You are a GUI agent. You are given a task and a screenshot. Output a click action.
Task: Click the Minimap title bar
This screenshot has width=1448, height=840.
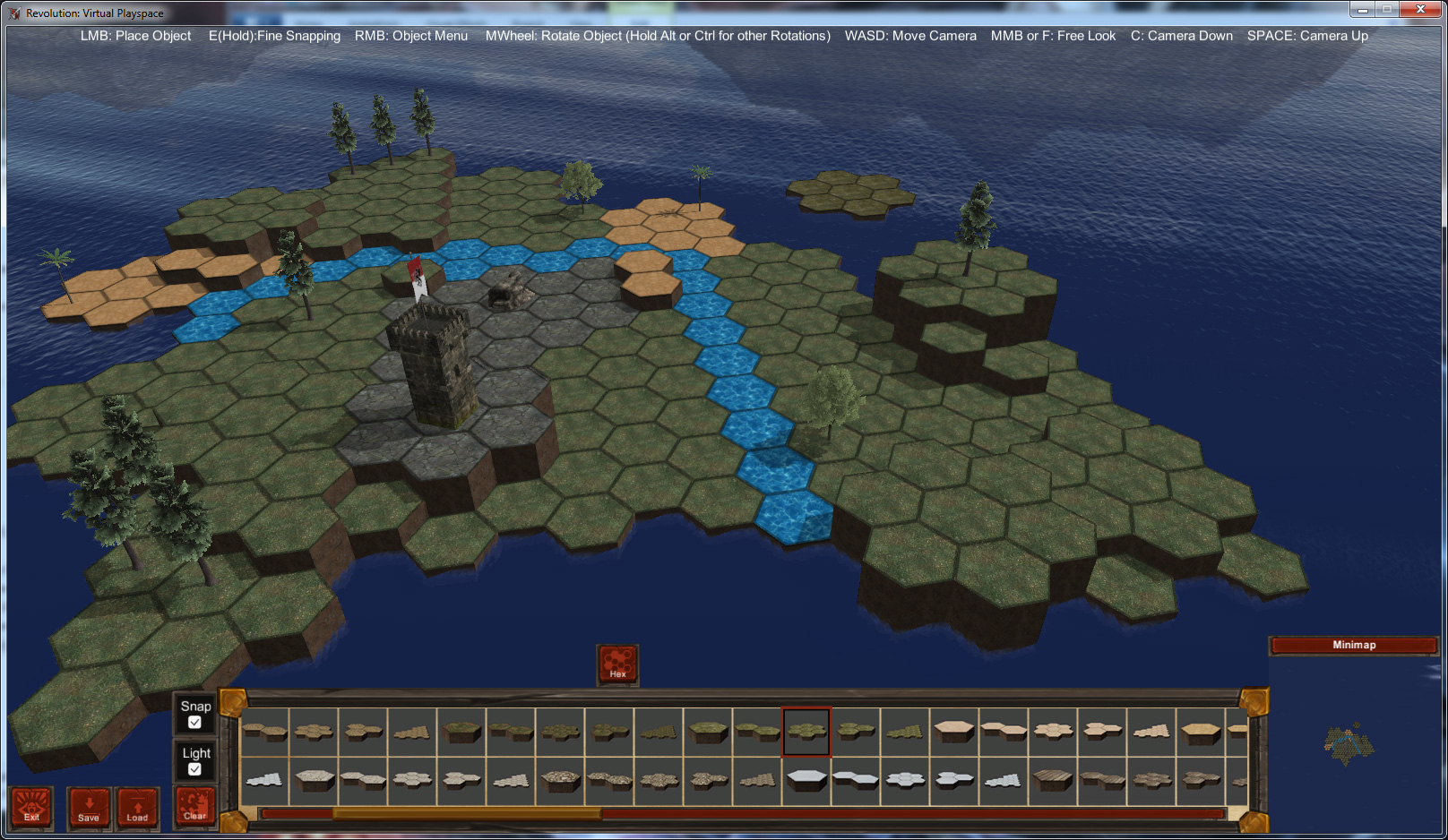click(1355, 644)
